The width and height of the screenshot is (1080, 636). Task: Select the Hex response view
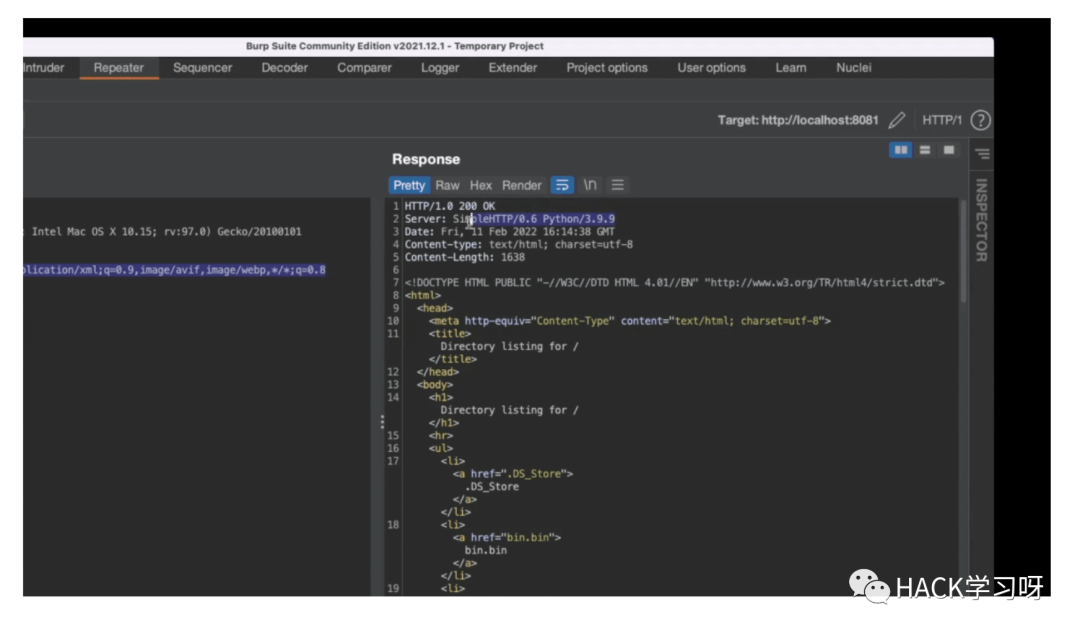point(481,185)
